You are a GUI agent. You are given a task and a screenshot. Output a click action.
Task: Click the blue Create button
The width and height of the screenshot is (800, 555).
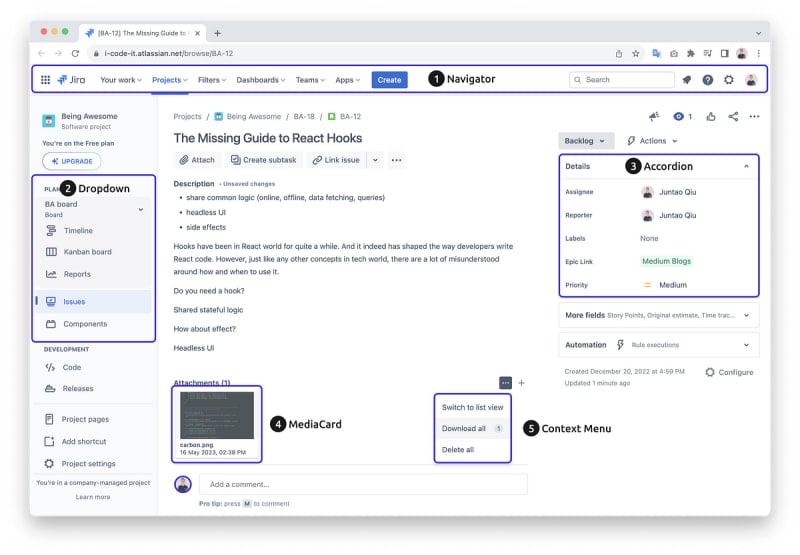pyautogui.click(x=389, y=80)
